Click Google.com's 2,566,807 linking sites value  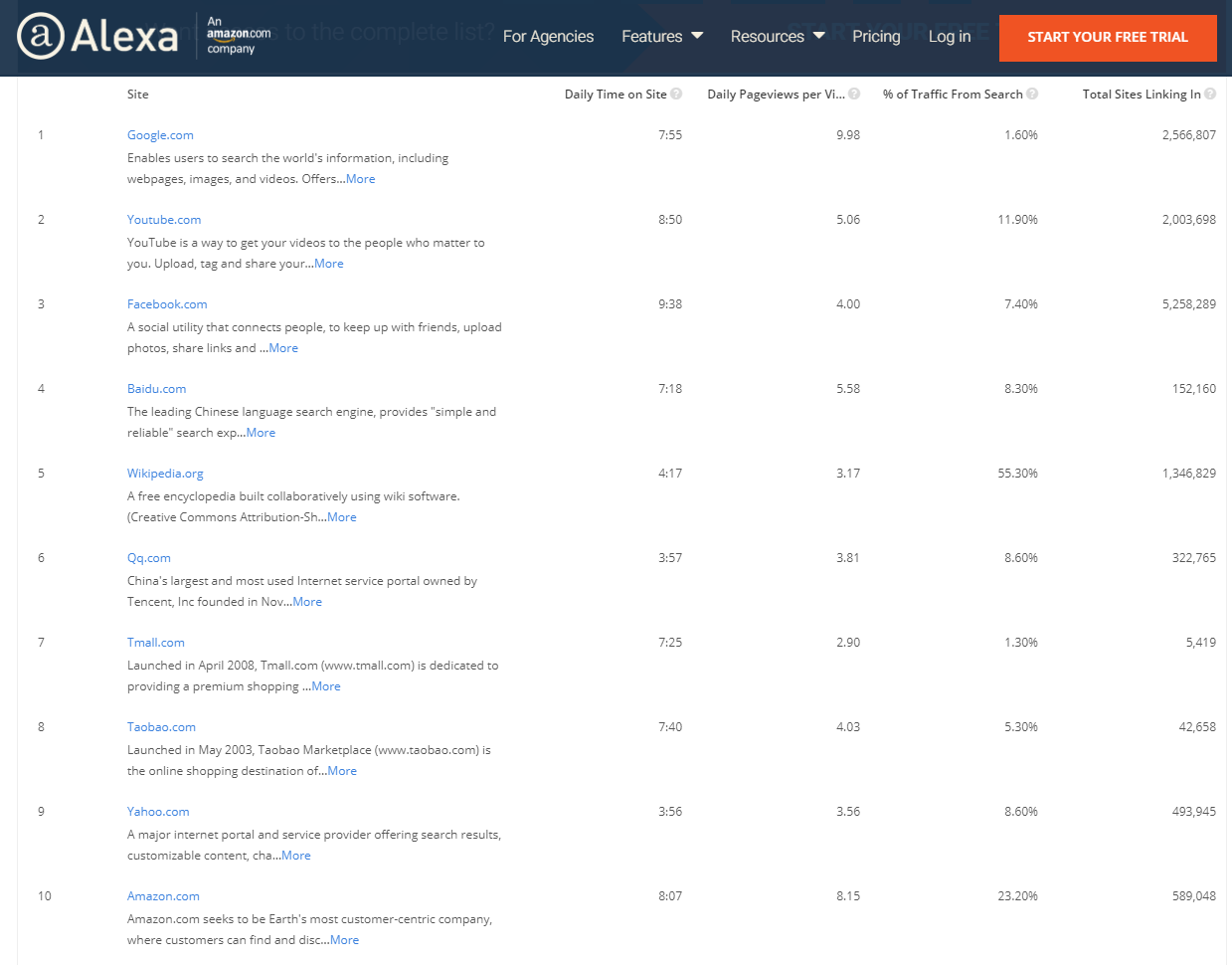click(1189, 135)
